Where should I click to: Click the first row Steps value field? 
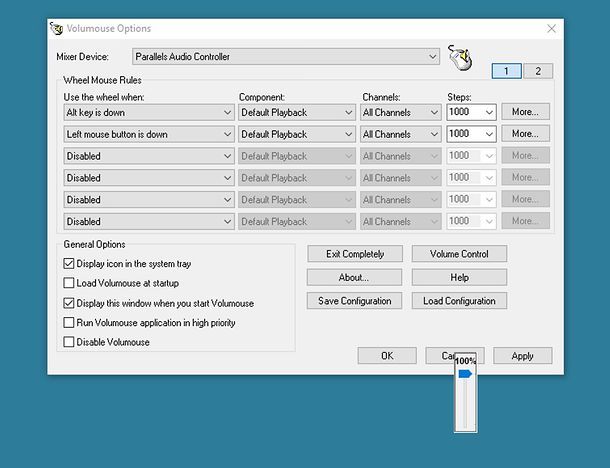[x=464, y=112]
